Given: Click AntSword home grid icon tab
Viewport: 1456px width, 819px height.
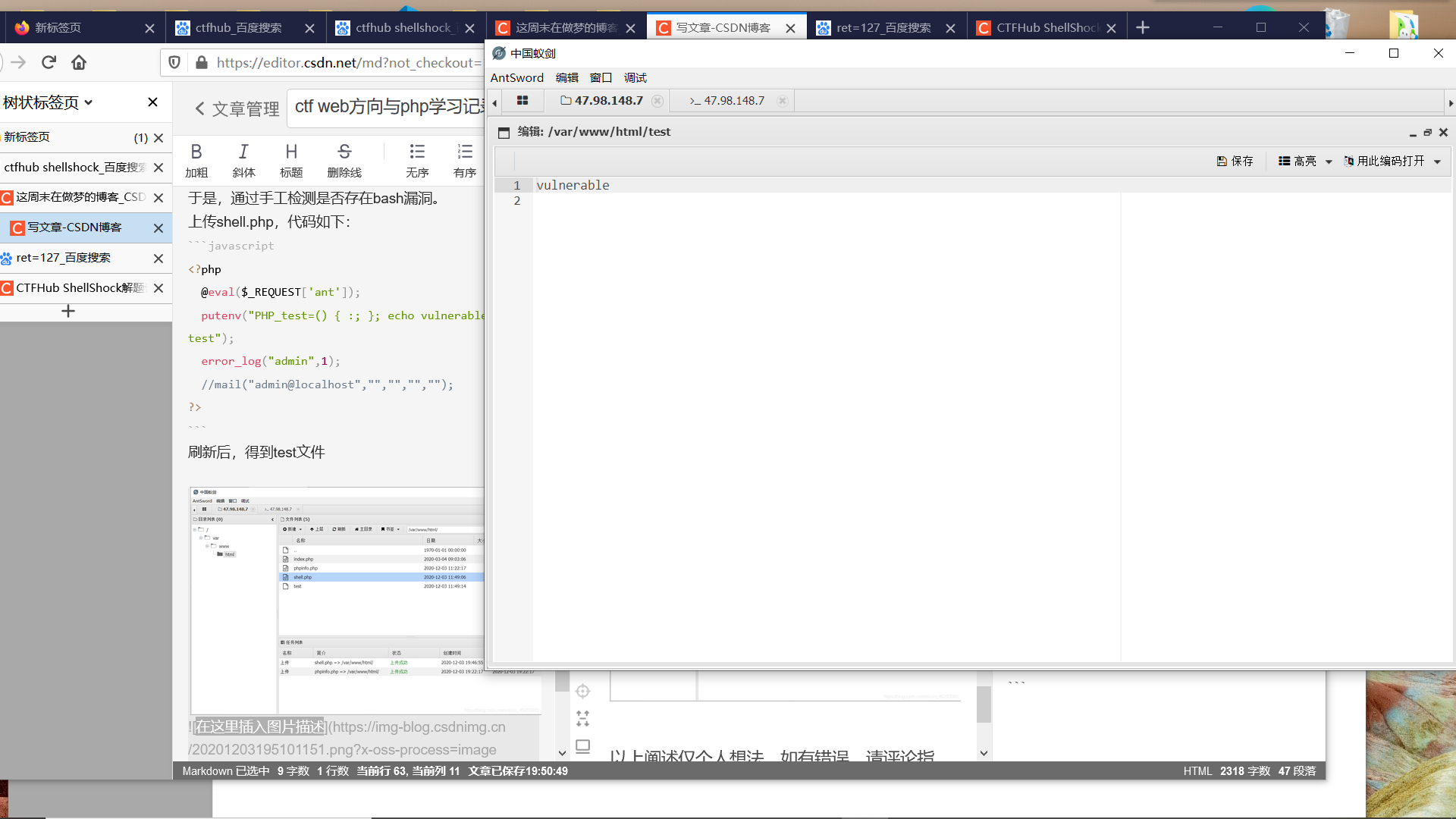Looking at the screenshot, I should tap(522, 100).
